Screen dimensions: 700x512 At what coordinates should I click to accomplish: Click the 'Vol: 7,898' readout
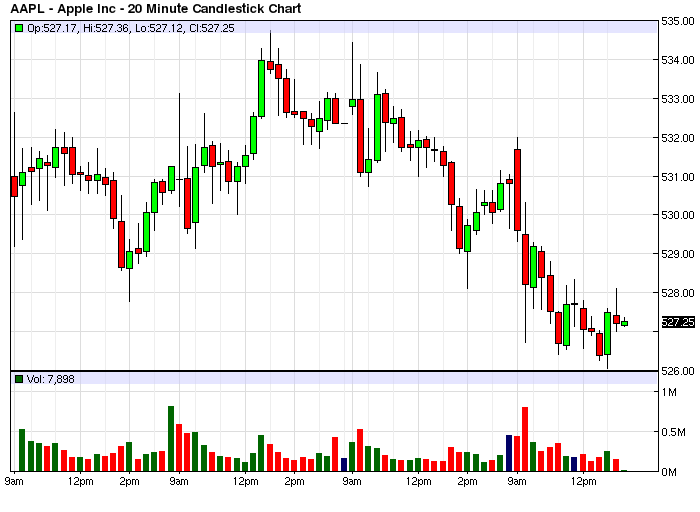50,379
